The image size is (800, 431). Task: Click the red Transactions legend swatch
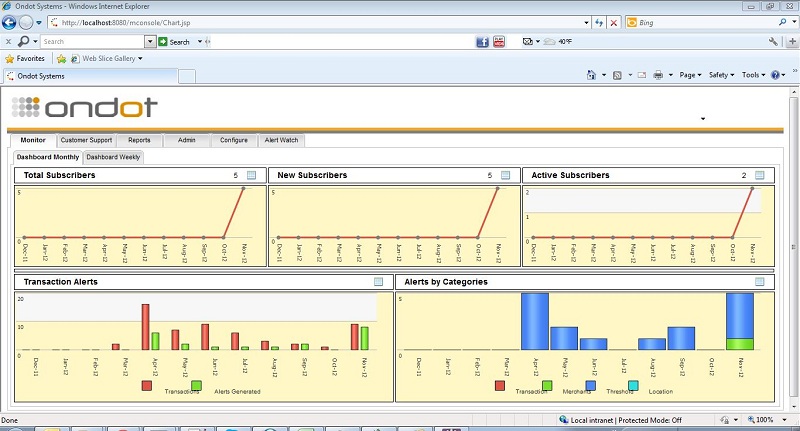(x=147, y=385)
